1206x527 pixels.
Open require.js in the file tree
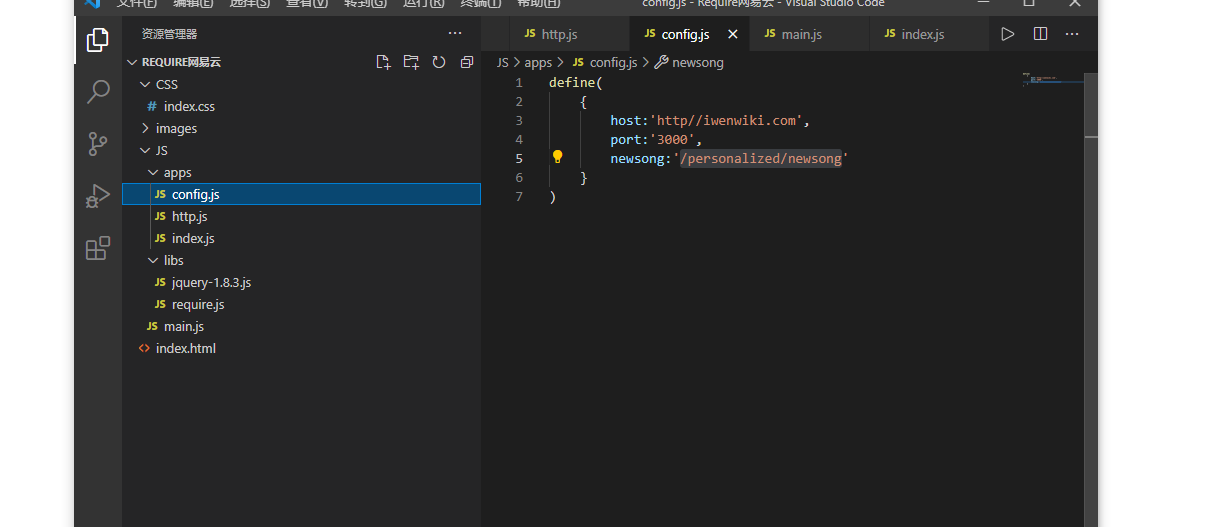[301, 304]
